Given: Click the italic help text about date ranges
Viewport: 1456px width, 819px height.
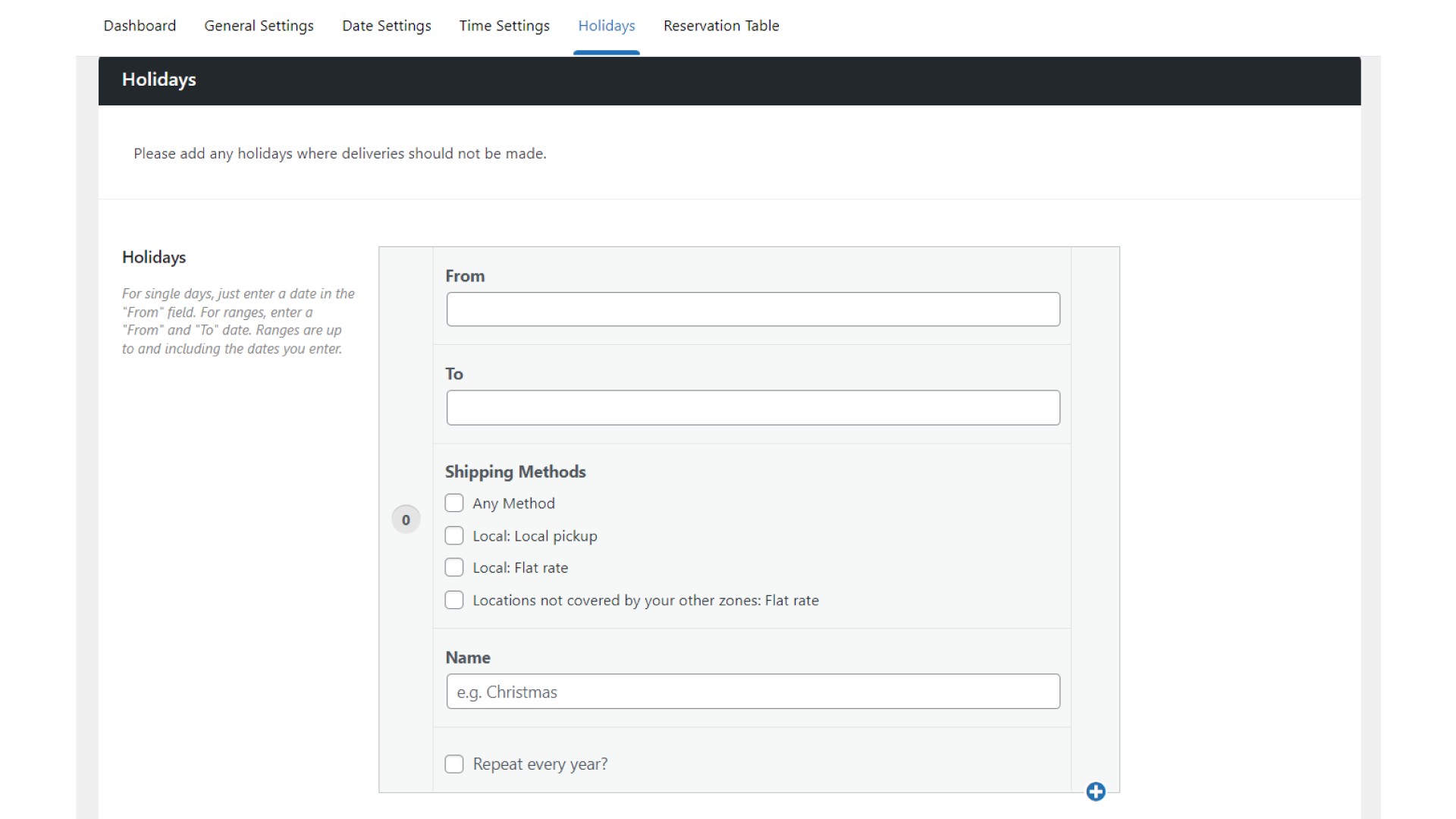Looking at the screenshot, I should (238, 322).
